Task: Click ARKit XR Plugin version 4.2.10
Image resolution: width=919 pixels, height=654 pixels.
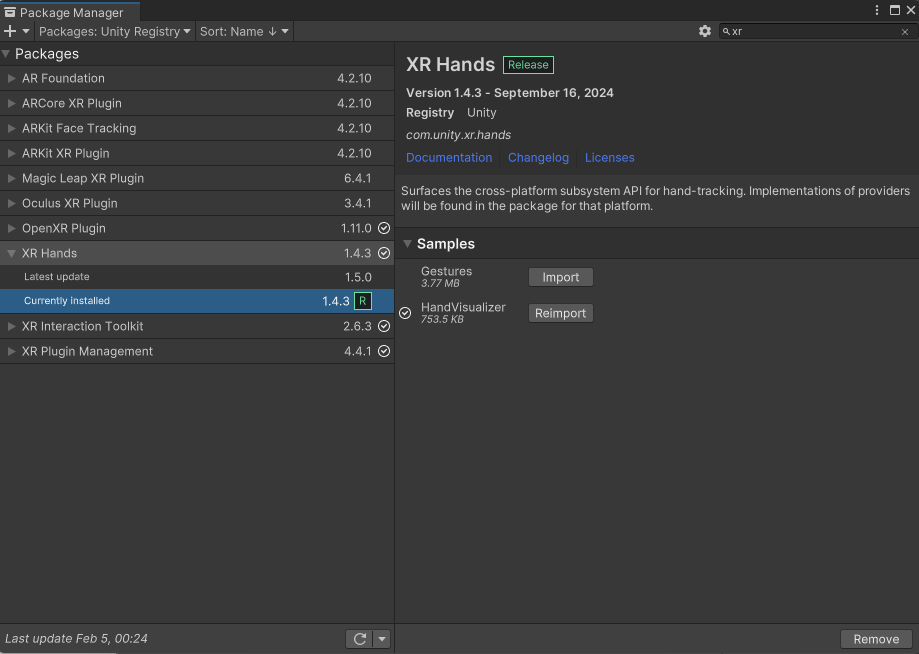Action: tap(354, 154)
